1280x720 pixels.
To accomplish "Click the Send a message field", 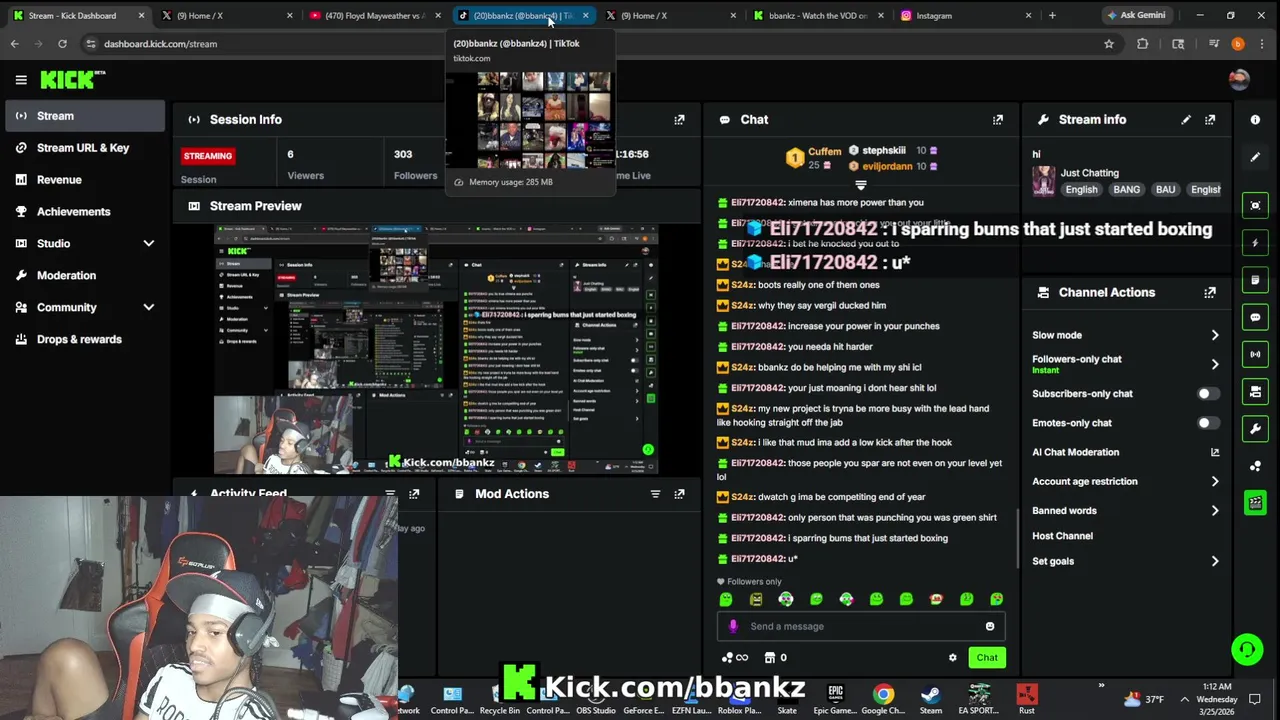I will [861, 626].
